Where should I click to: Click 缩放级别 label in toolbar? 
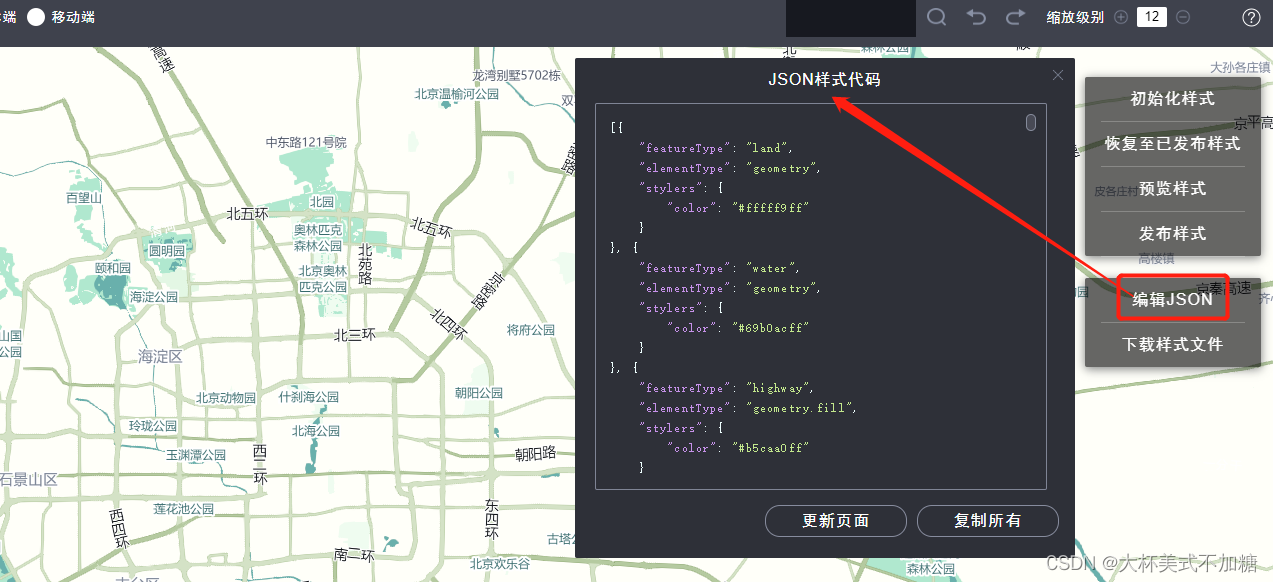pyautogui.click(x=1075, y=17)
